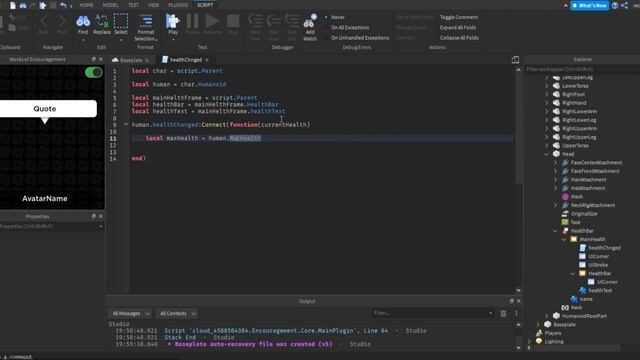Click the help question mark icon
640x360 pixels.
coord(615,5)
